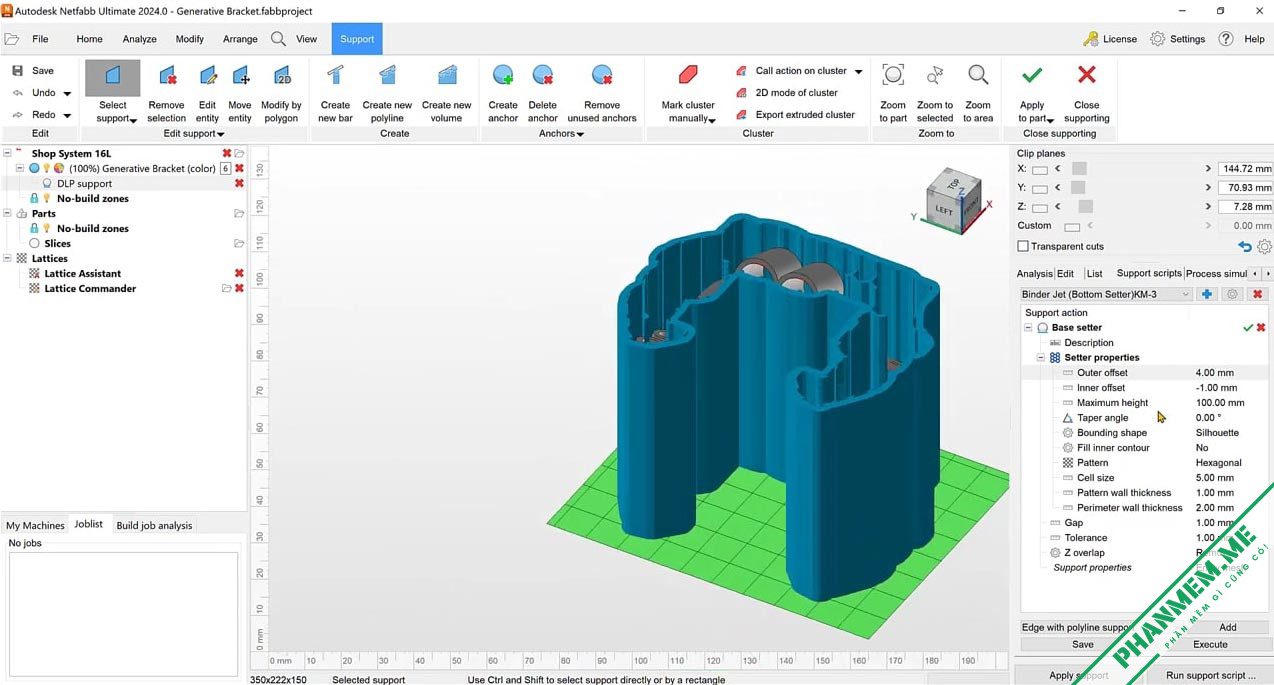The width and height of the screenshot is (1274, 685).
Task: Collapse the Shop System 16L tree node
Action: click(8, 154)
